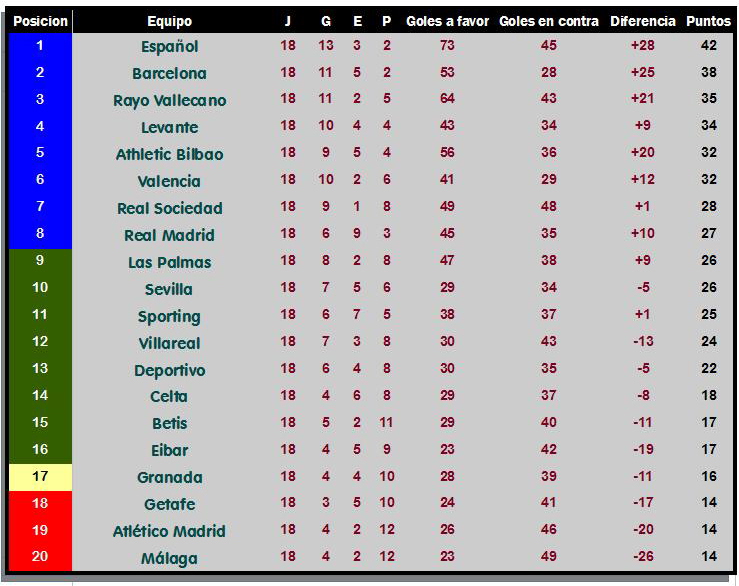739x586 pixels.
Task: Select the yellow position 17 cell
Action: point(40,477)
